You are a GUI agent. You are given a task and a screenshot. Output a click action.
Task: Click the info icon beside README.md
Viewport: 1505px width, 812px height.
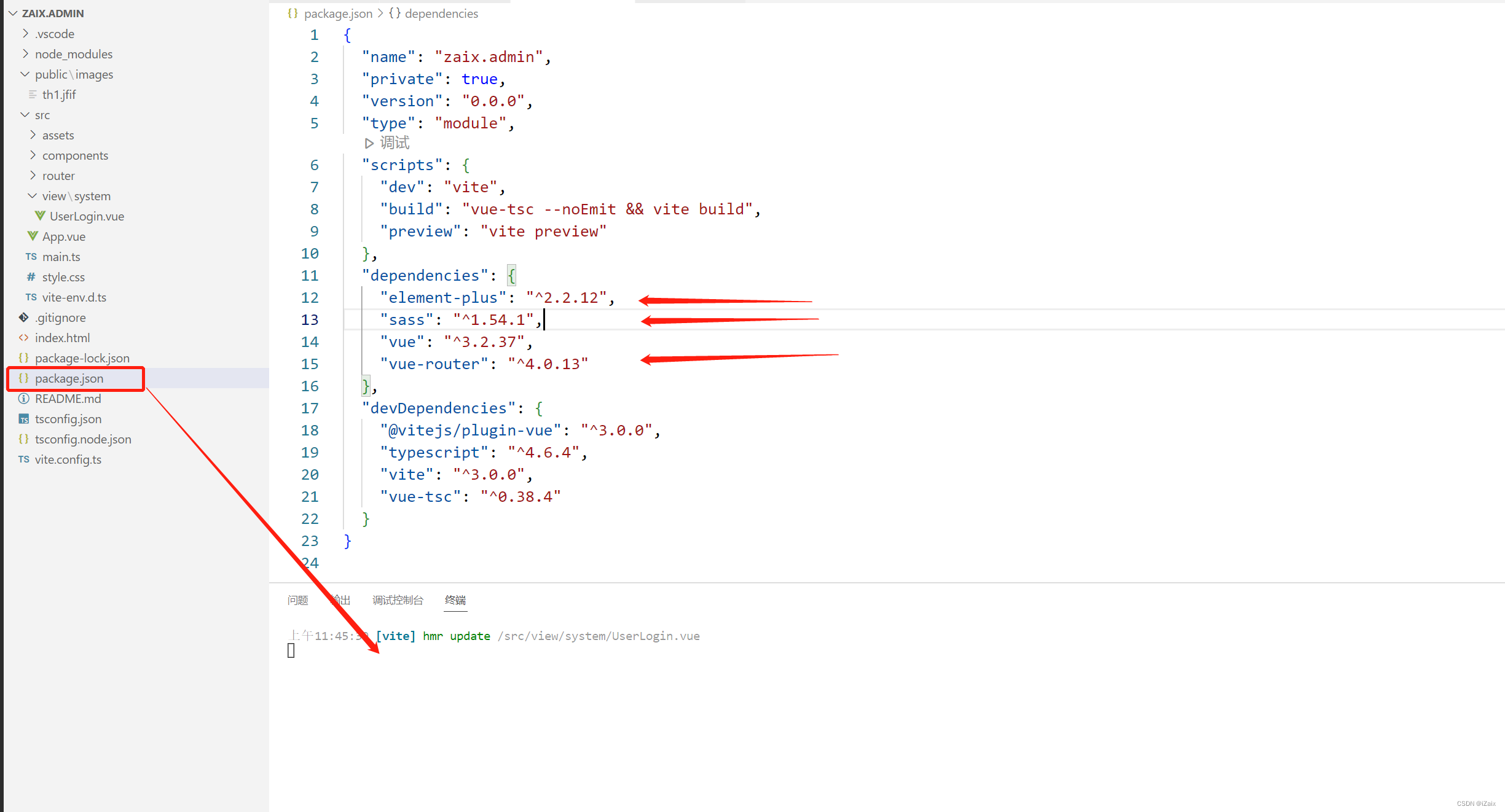coord(24,398)
